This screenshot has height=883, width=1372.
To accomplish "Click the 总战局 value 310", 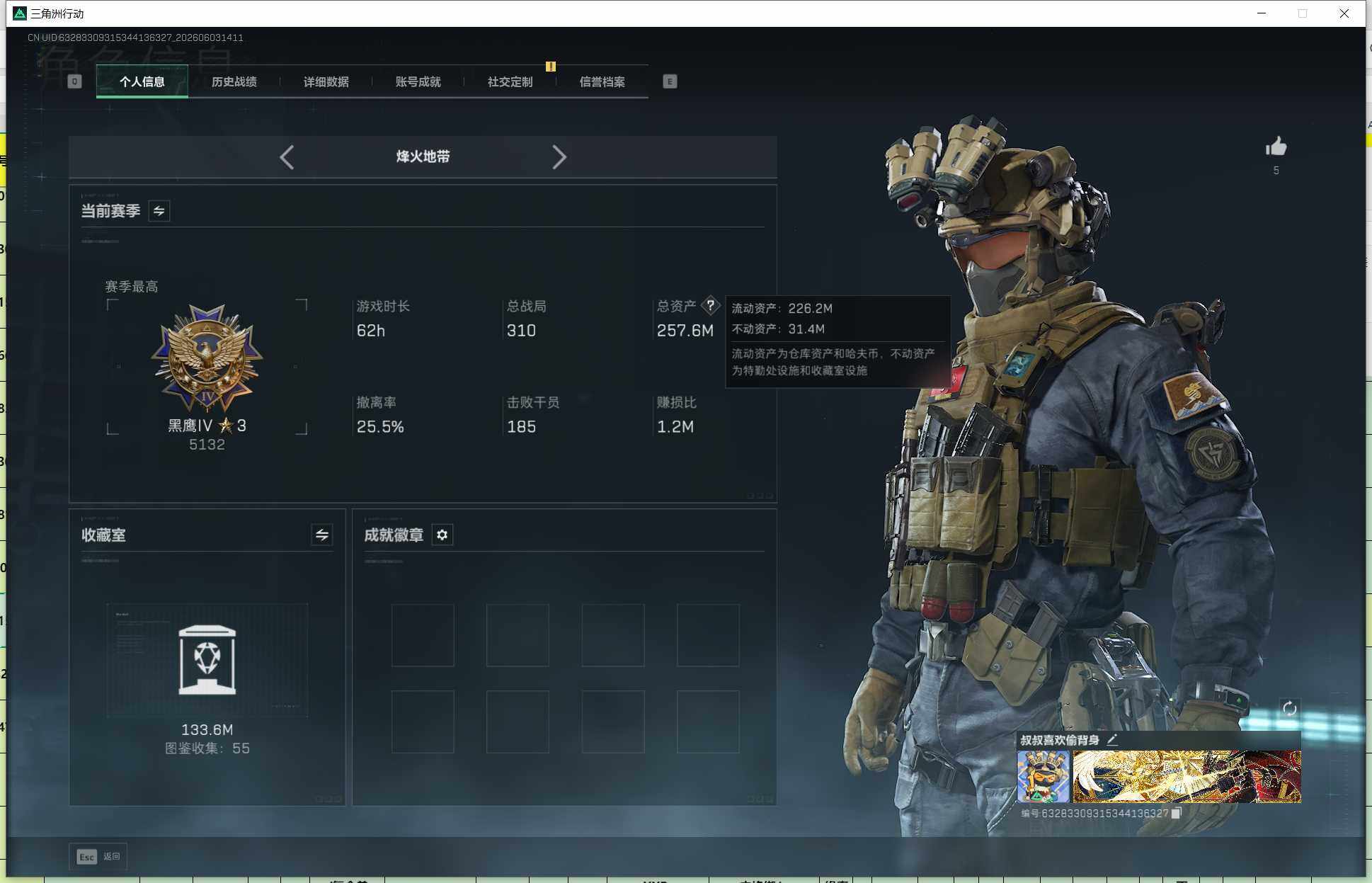I will pyautogui.click(x=521, y=331).
